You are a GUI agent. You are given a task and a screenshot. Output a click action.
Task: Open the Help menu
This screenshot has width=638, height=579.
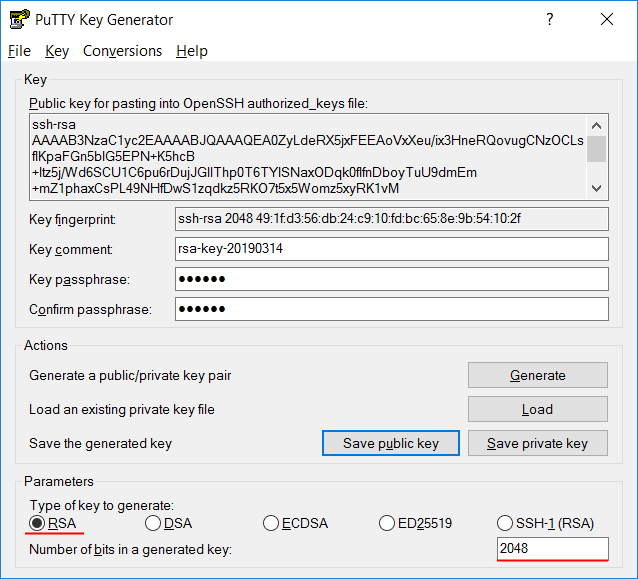[x=191, y=51]
